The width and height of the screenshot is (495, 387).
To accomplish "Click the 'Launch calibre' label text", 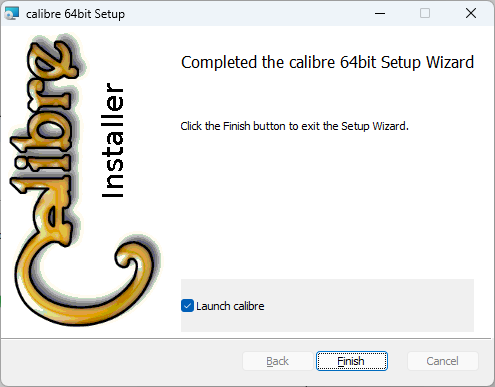I will pos(230,306).
